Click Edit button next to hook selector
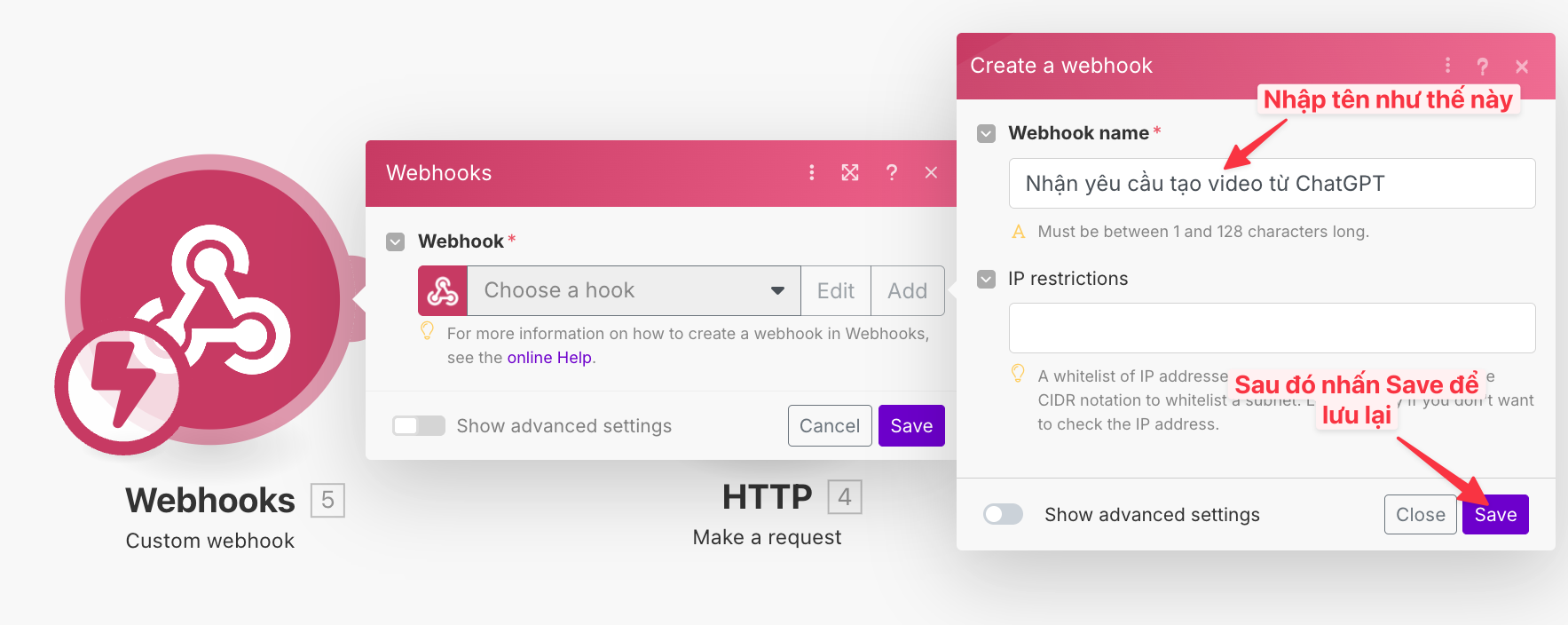The width and height of the screenshot is (1568, 625). [835, 290]
